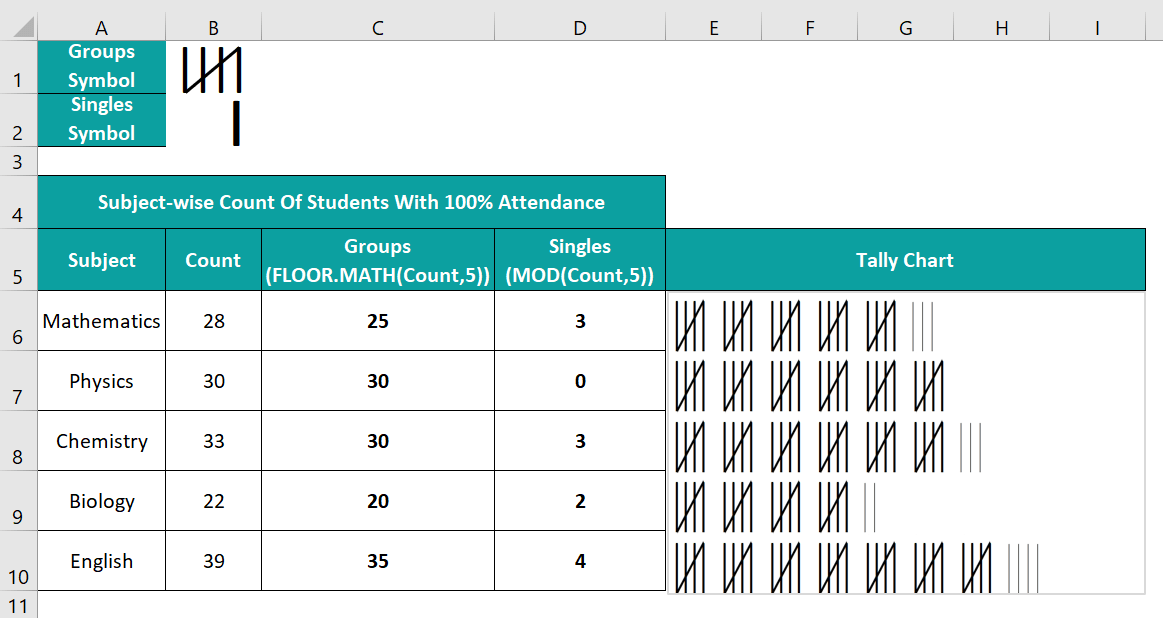Click Biology groups cell showing 20
1163x618 pixels.
(378, 501)
